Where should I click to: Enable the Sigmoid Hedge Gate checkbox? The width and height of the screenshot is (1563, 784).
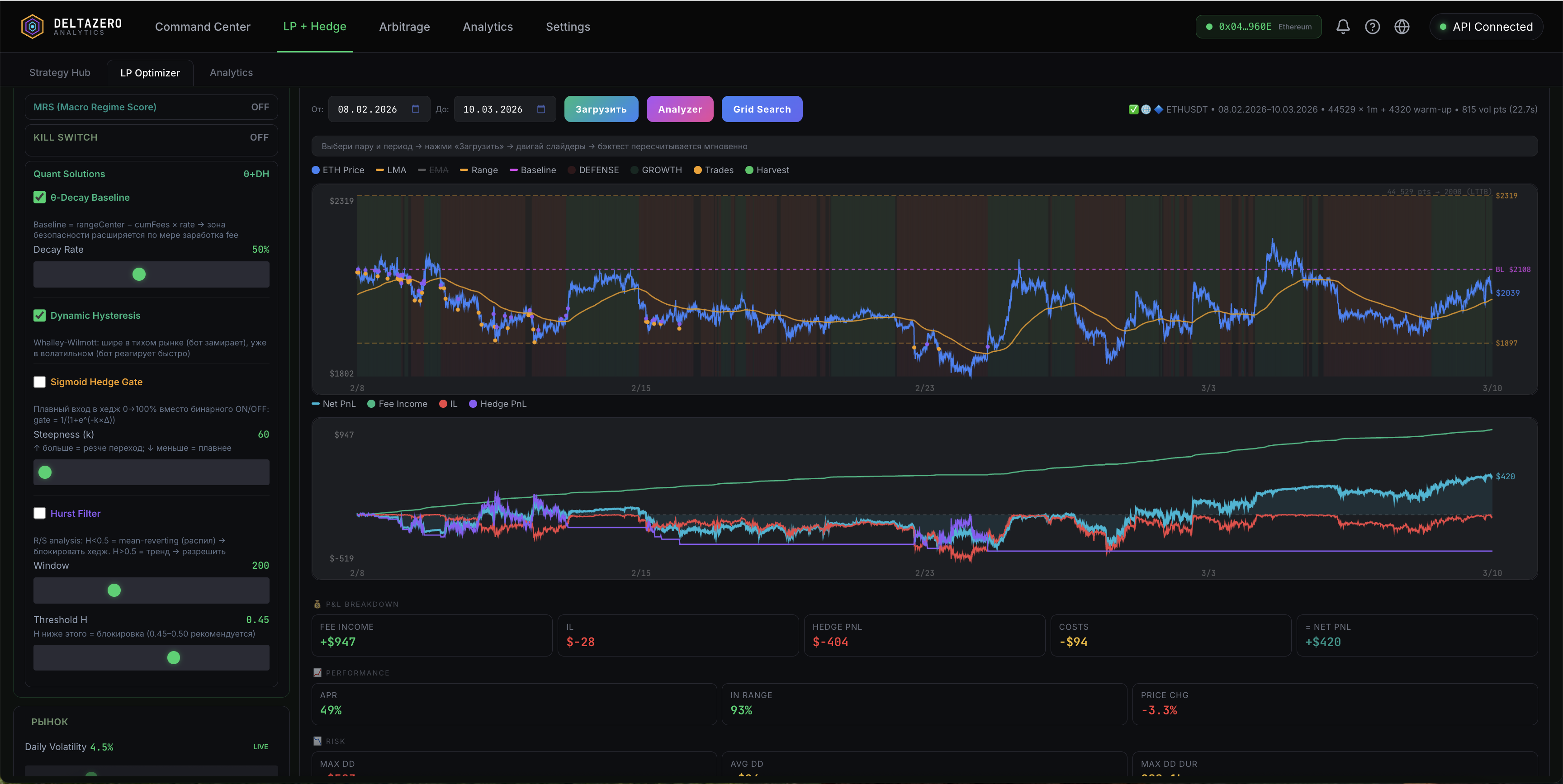(39, 382)
